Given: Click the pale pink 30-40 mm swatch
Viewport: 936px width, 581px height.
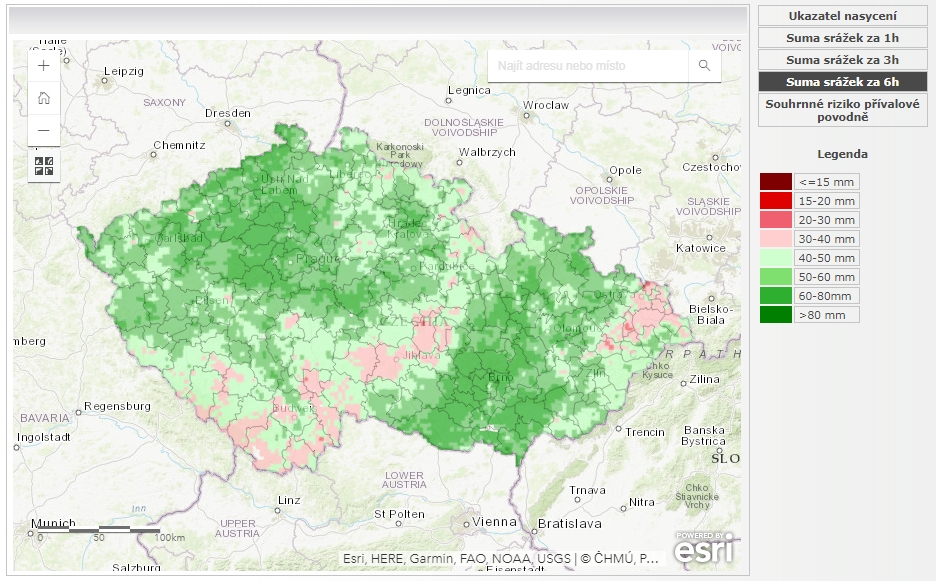Looking at the screenshot, I should [x=775, y=239].
